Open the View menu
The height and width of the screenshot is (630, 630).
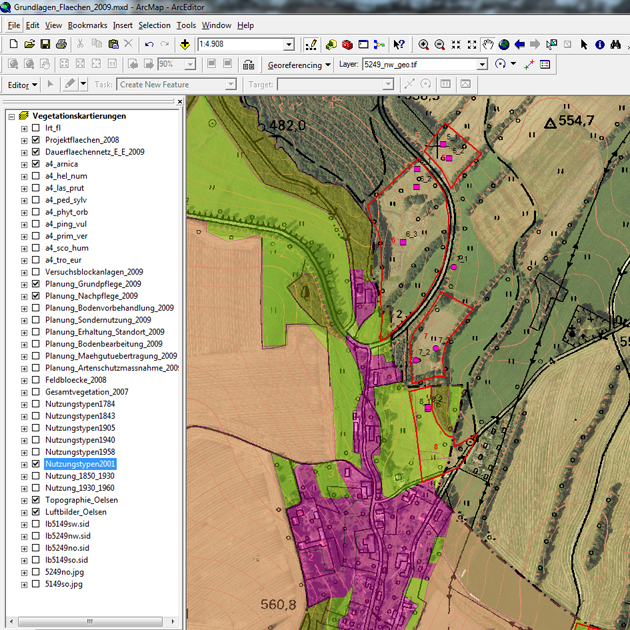coord(53,25)
